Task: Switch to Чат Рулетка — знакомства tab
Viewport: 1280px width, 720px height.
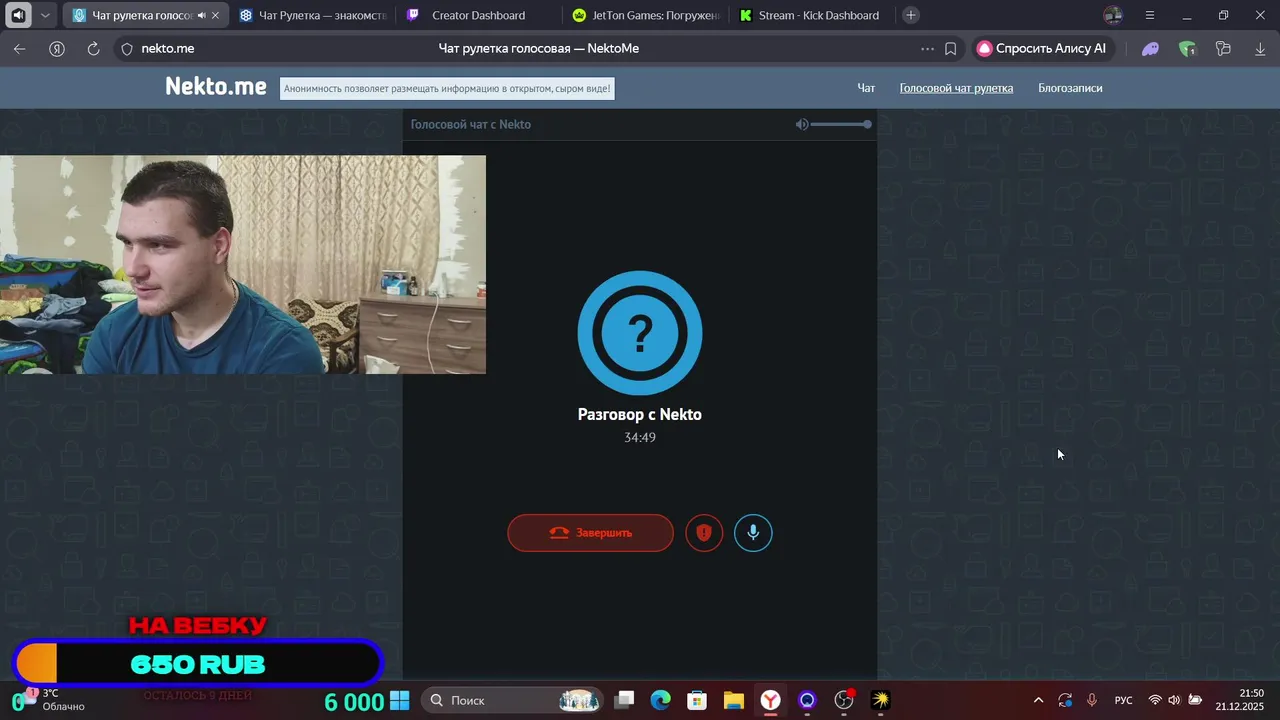Action: pos(312,15)
